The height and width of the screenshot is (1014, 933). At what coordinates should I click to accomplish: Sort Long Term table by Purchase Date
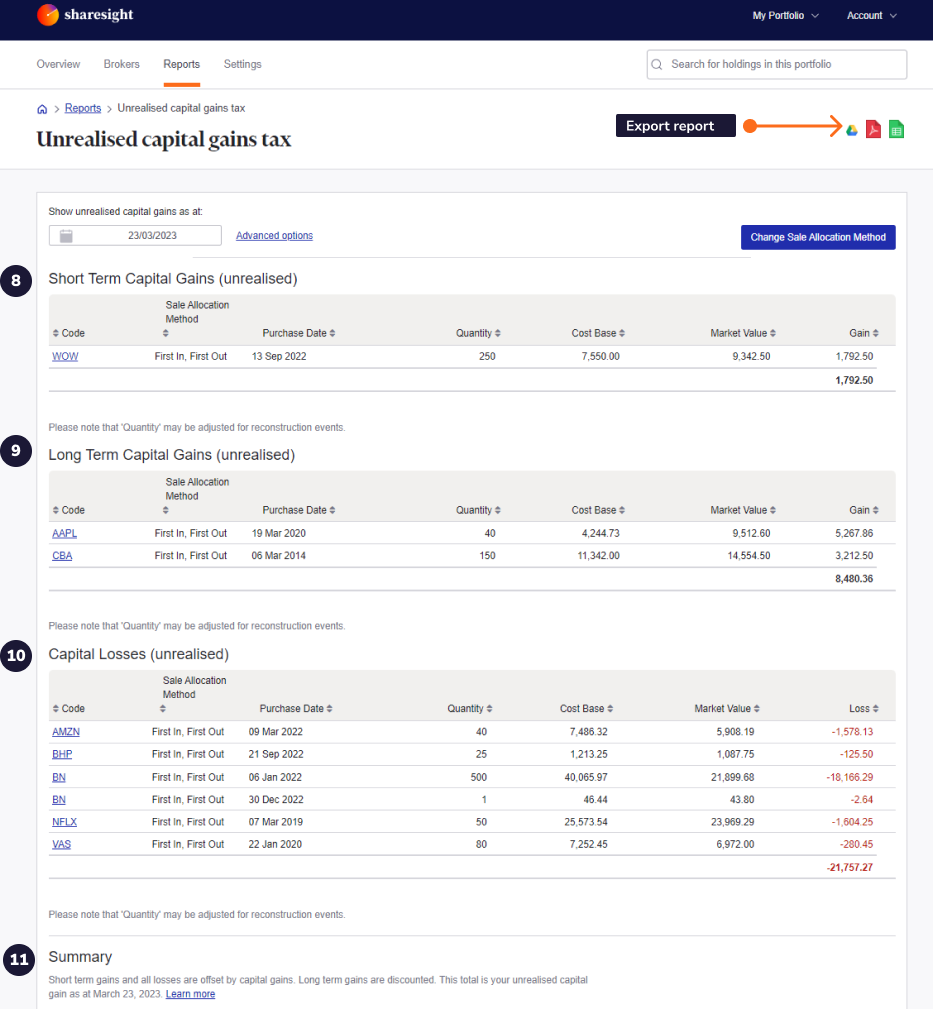pyautogui.click(x=299, y=511)
